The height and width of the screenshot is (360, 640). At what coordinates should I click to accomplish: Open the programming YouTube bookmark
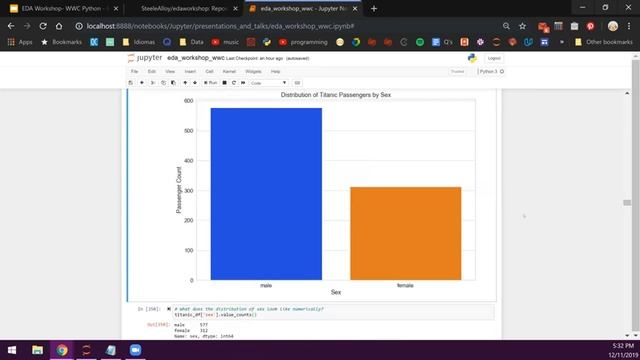(303, 42)
